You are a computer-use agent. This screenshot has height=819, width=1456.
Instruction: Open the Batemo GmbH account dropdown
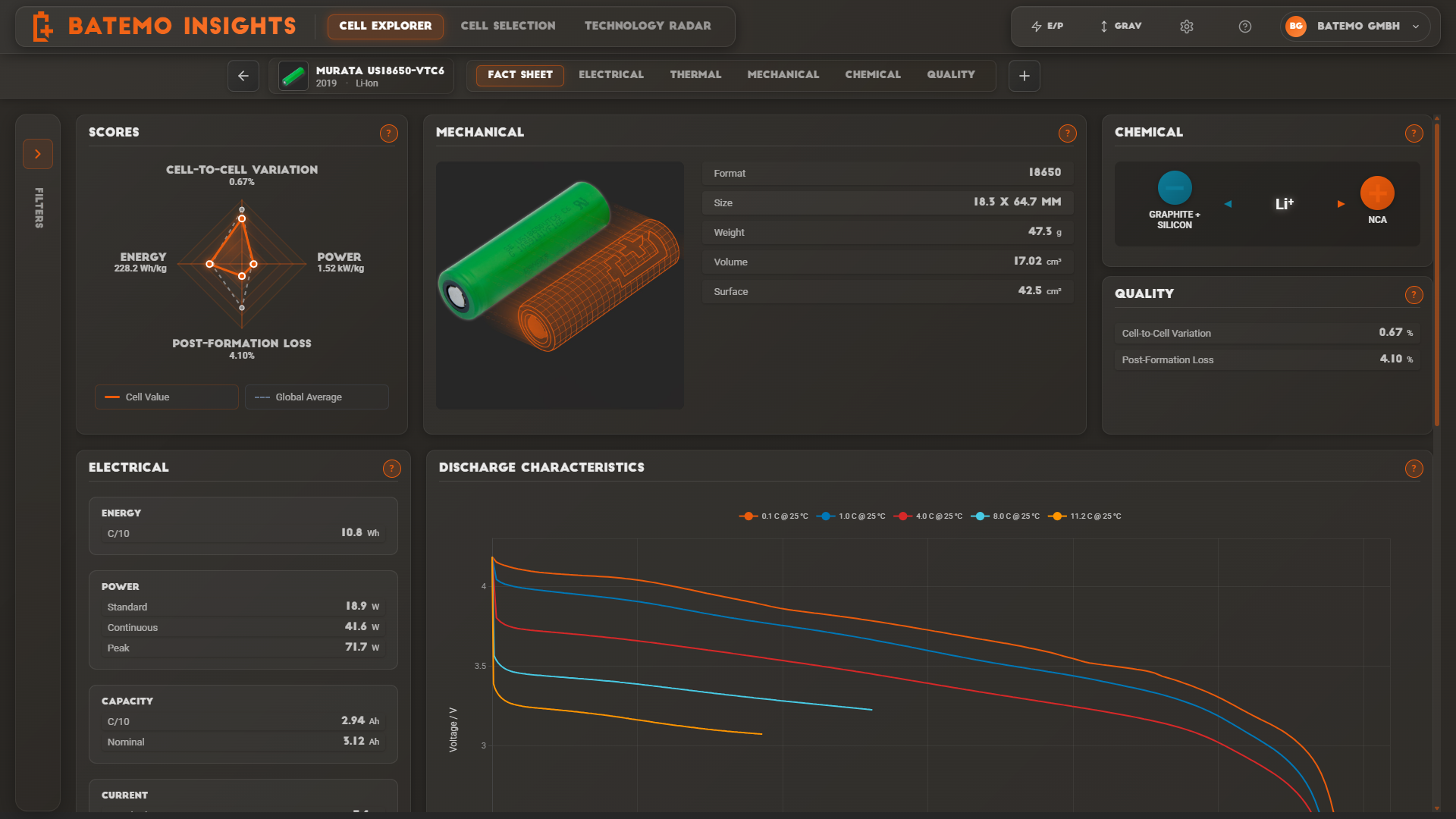click(x=1355, y=26)
